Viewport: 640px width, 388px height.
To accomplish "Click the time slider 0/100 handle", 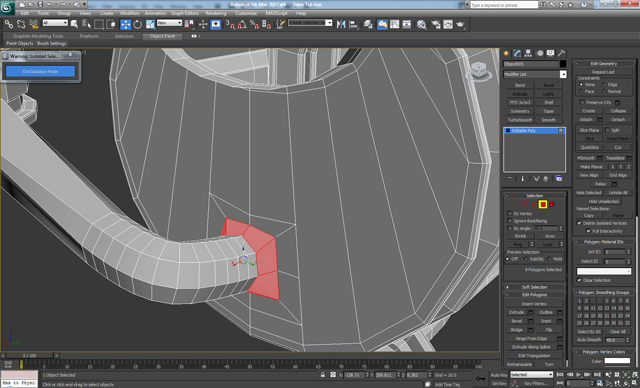I will tap(29, 356).
